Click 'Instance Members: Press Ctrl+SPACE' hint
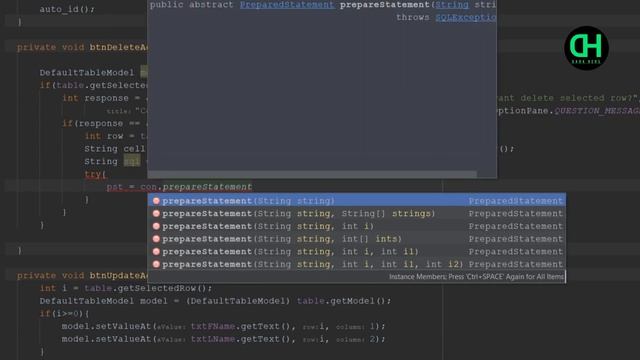The width and height of the screenshot is (640, 360). (476, 277)
